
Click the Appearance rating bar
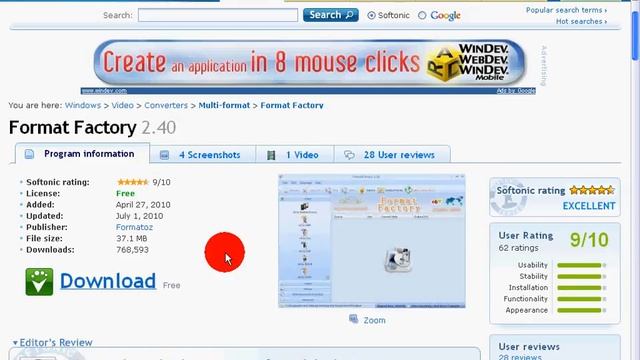[582, 310]
